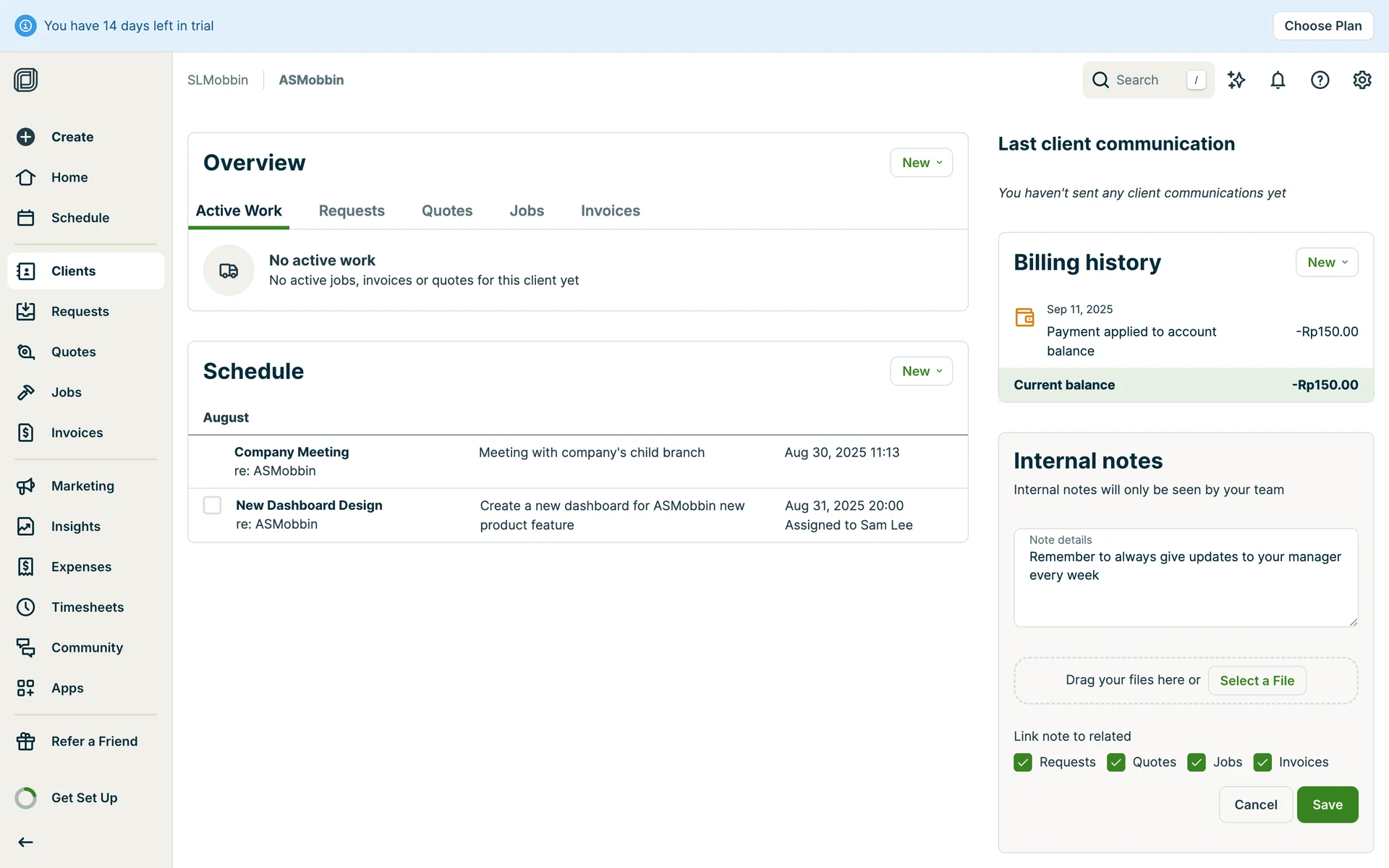Click the Refer a Friend gift icon

26,741
